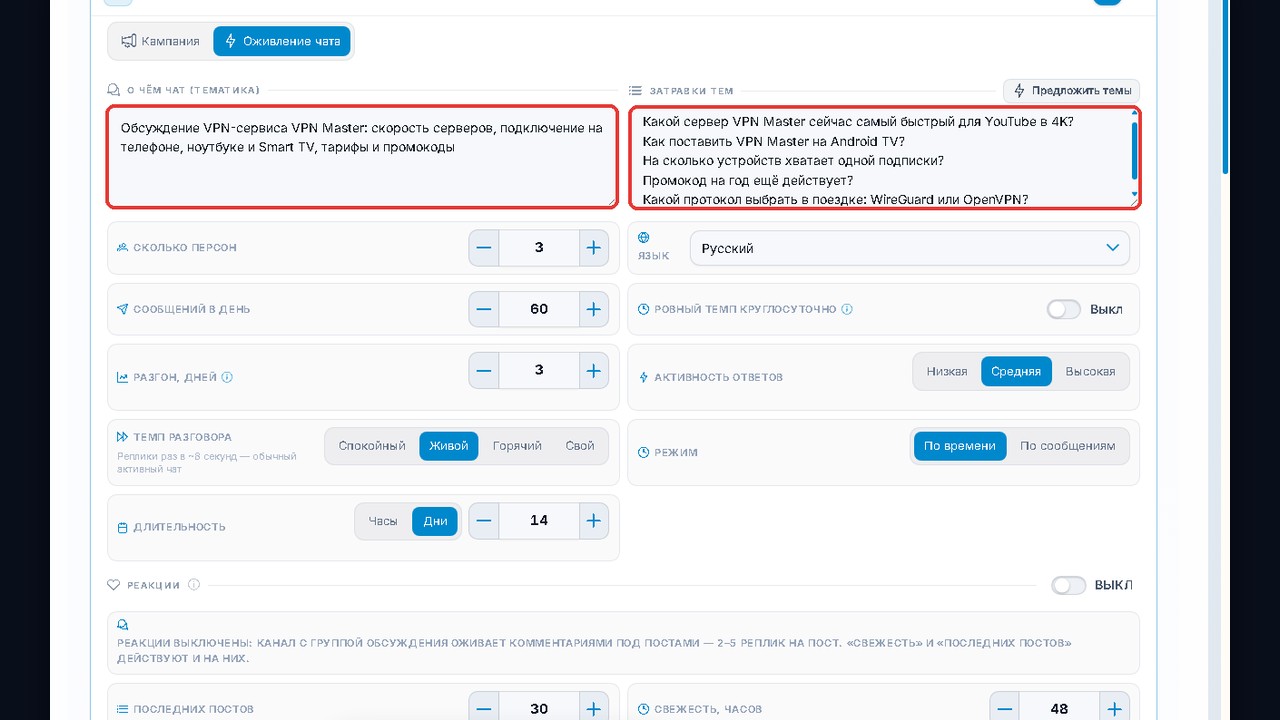Viewport: 1280px width, 720px height.
Task: Click Предложить темы button
Action: [x=1071, y=91]
